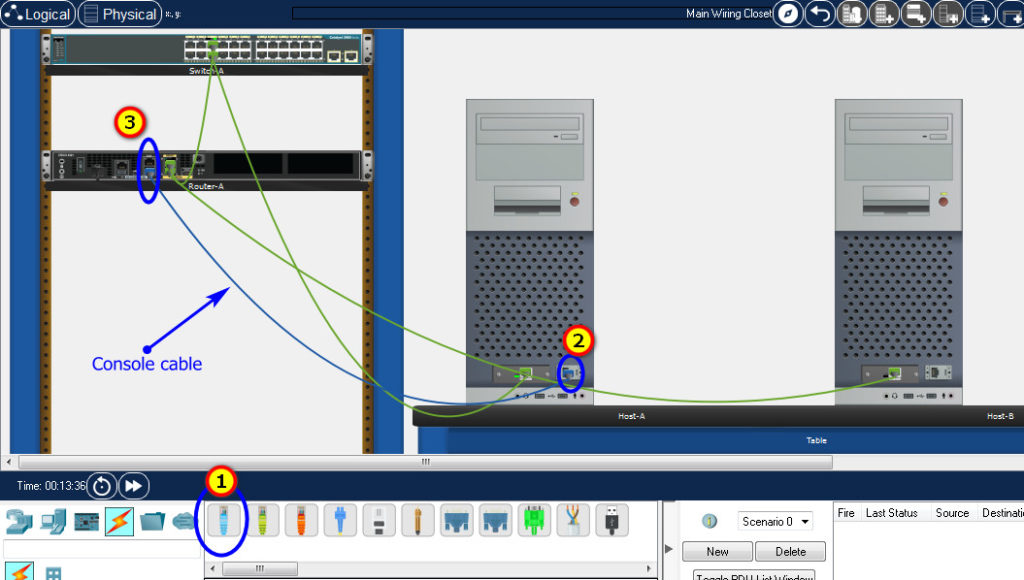Click the Back navigation arrow

tap(819, 13)
